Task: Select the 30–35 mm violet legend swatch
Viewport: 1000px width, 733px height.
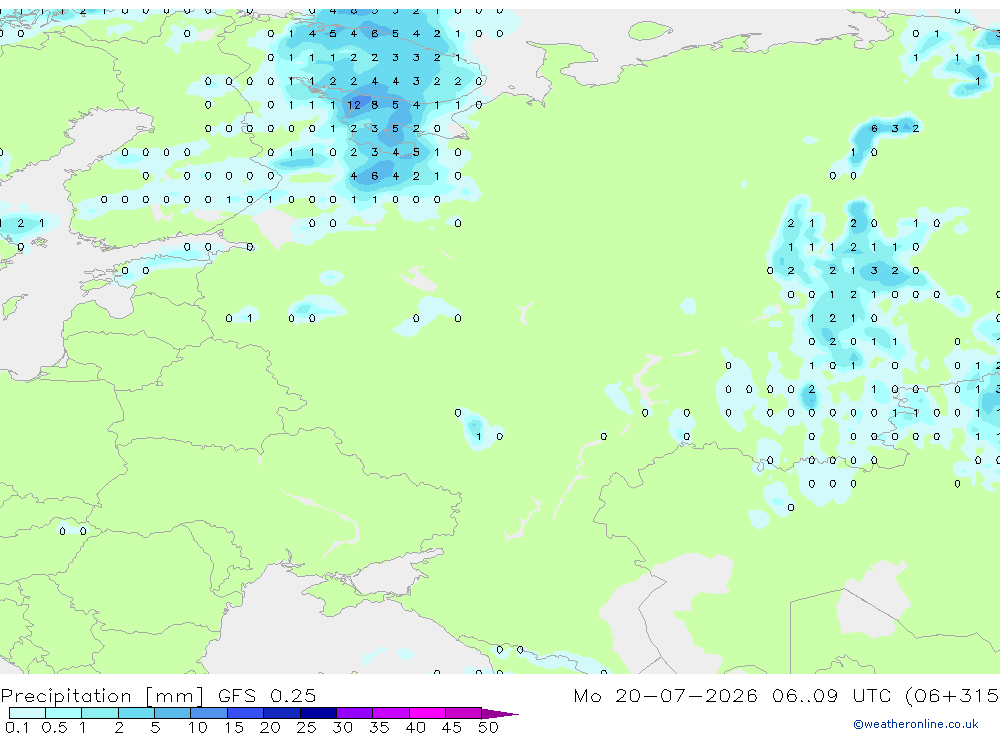Action: pos(355,713)
